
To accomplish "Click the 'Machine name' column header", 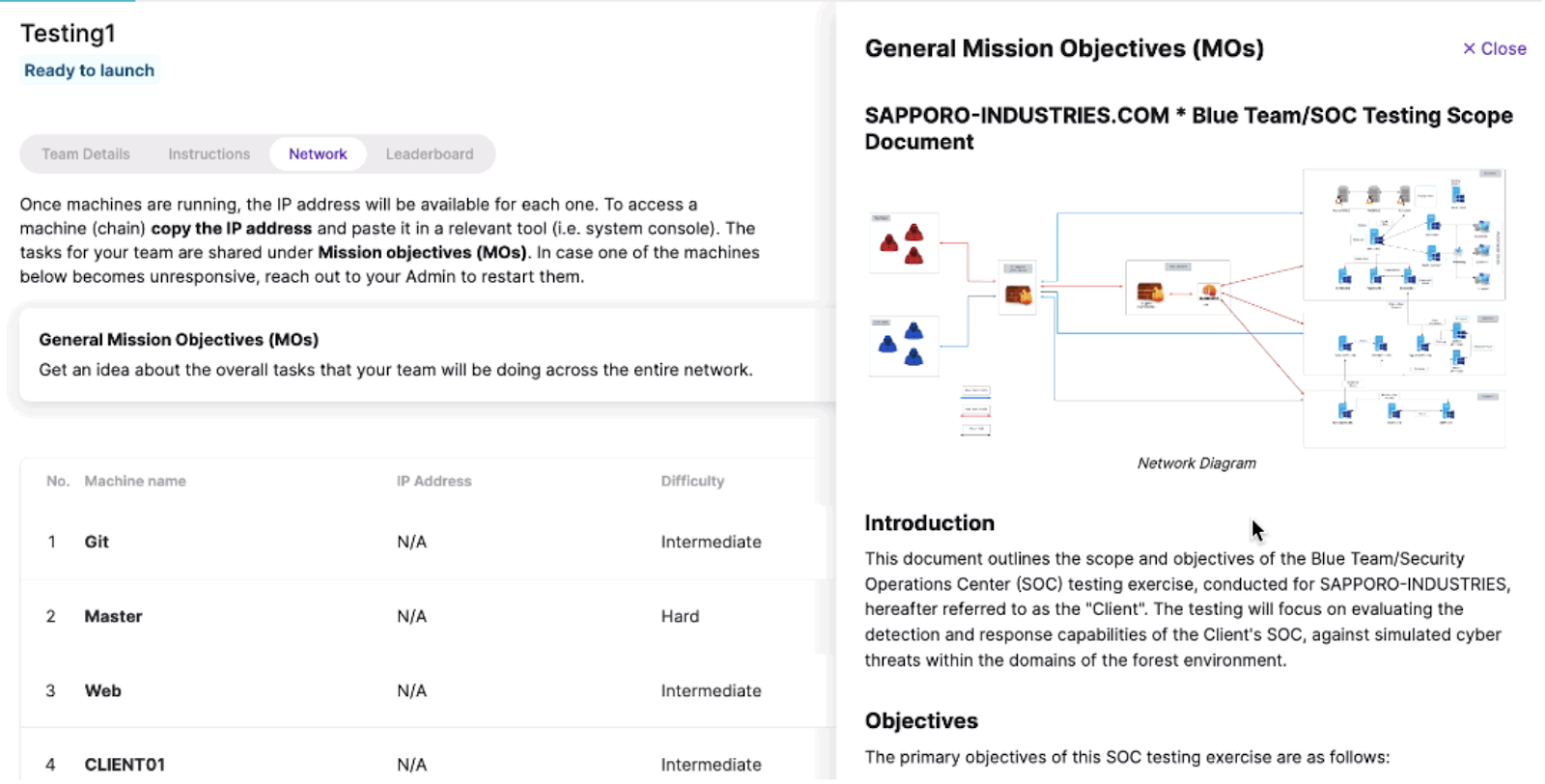I will 135,481.
